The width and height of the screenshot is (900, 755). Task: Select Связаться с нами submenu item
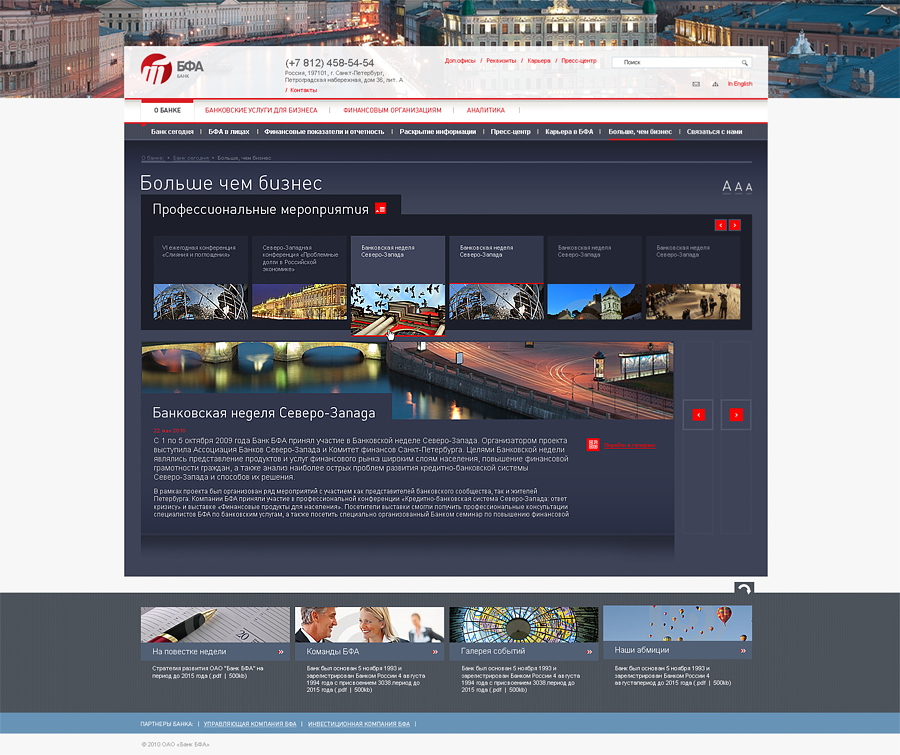714,131
